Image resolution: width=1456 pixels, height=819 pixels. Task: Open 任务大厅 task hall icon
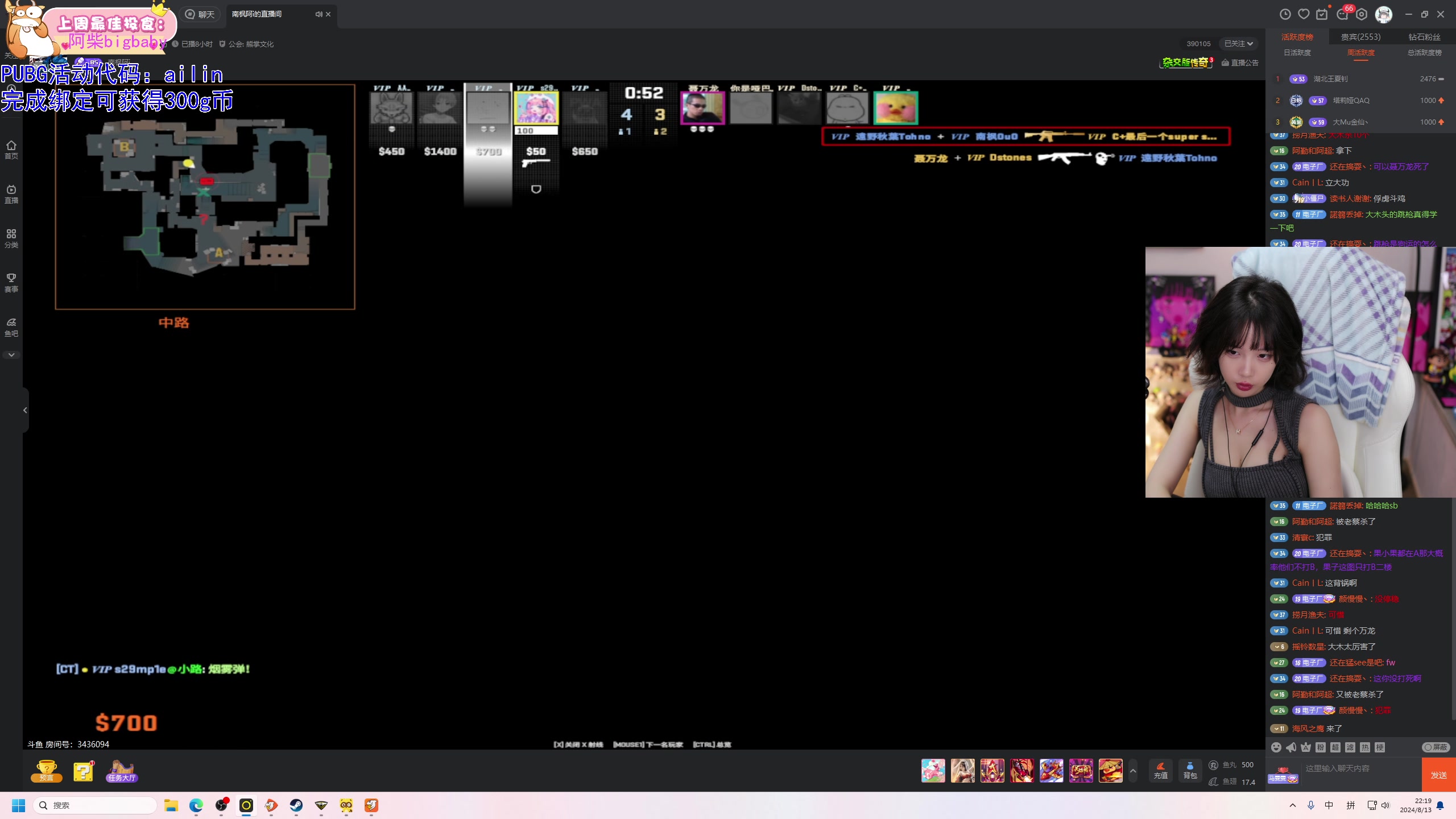(122, 771)
